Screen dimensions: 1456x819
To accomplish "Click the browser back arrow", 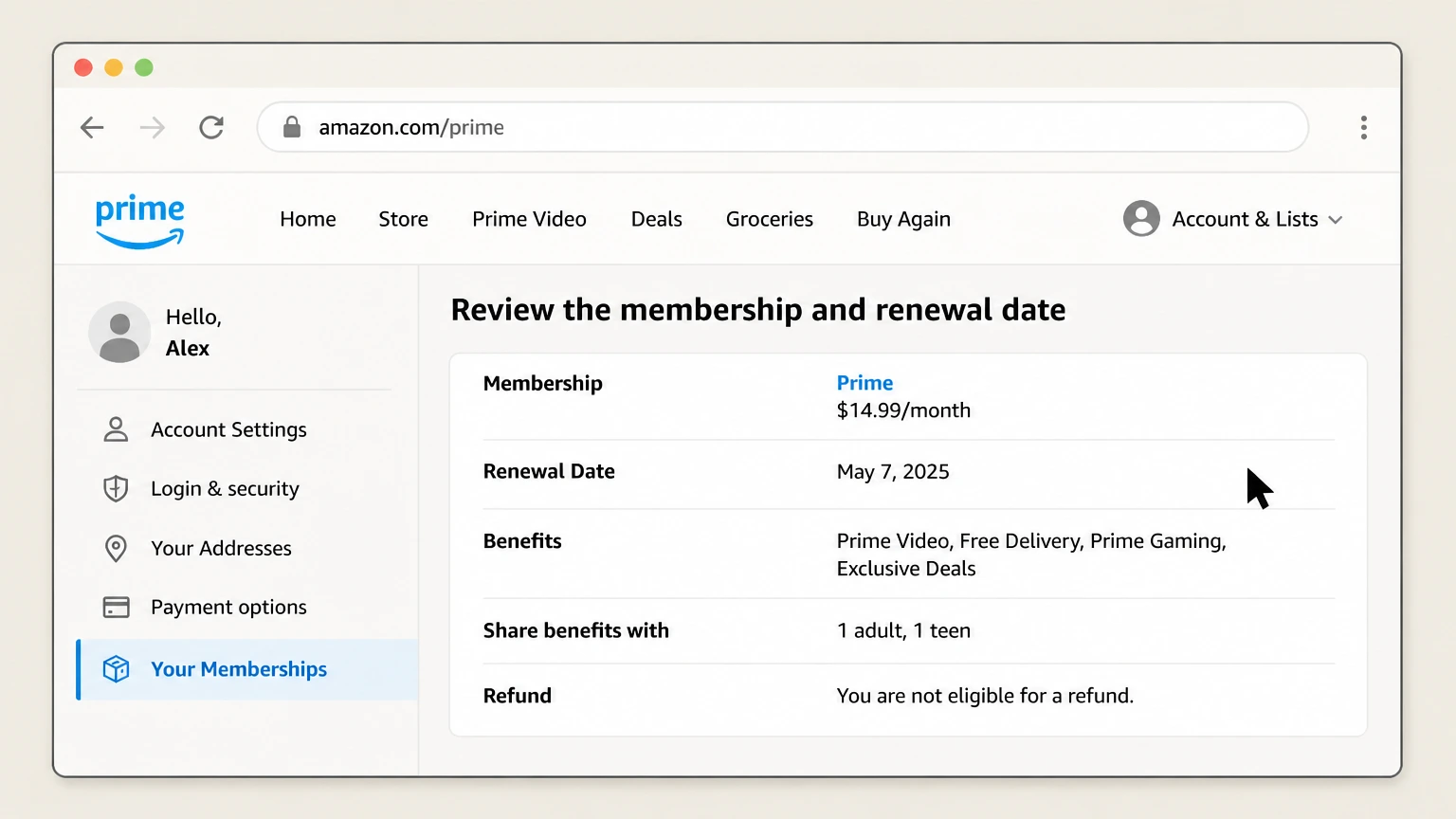I will click(92, 127).
